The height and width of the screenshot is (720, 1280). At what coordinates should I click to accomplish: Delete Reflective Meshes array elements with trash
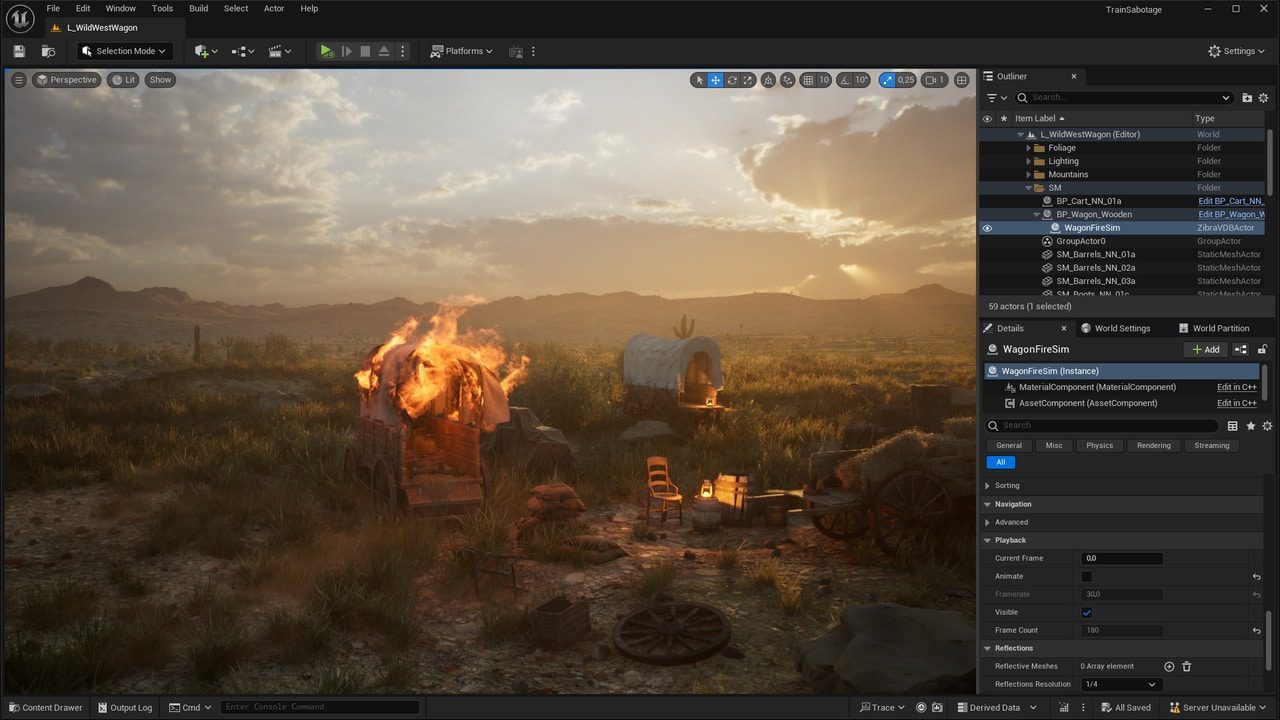(1187, 666)
